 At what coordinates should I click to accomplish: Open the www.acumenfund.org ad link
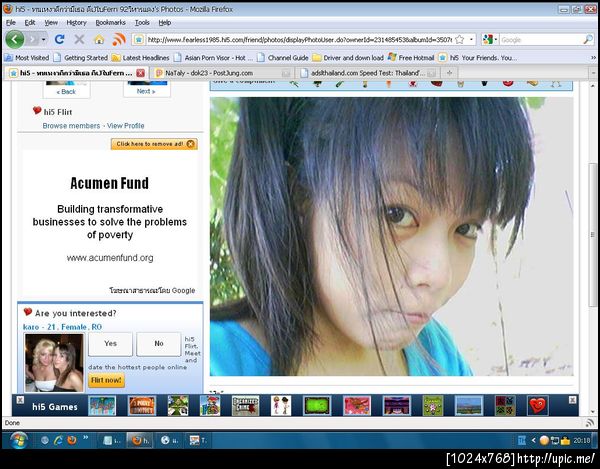pyautogui.click(x=110, y=258)
